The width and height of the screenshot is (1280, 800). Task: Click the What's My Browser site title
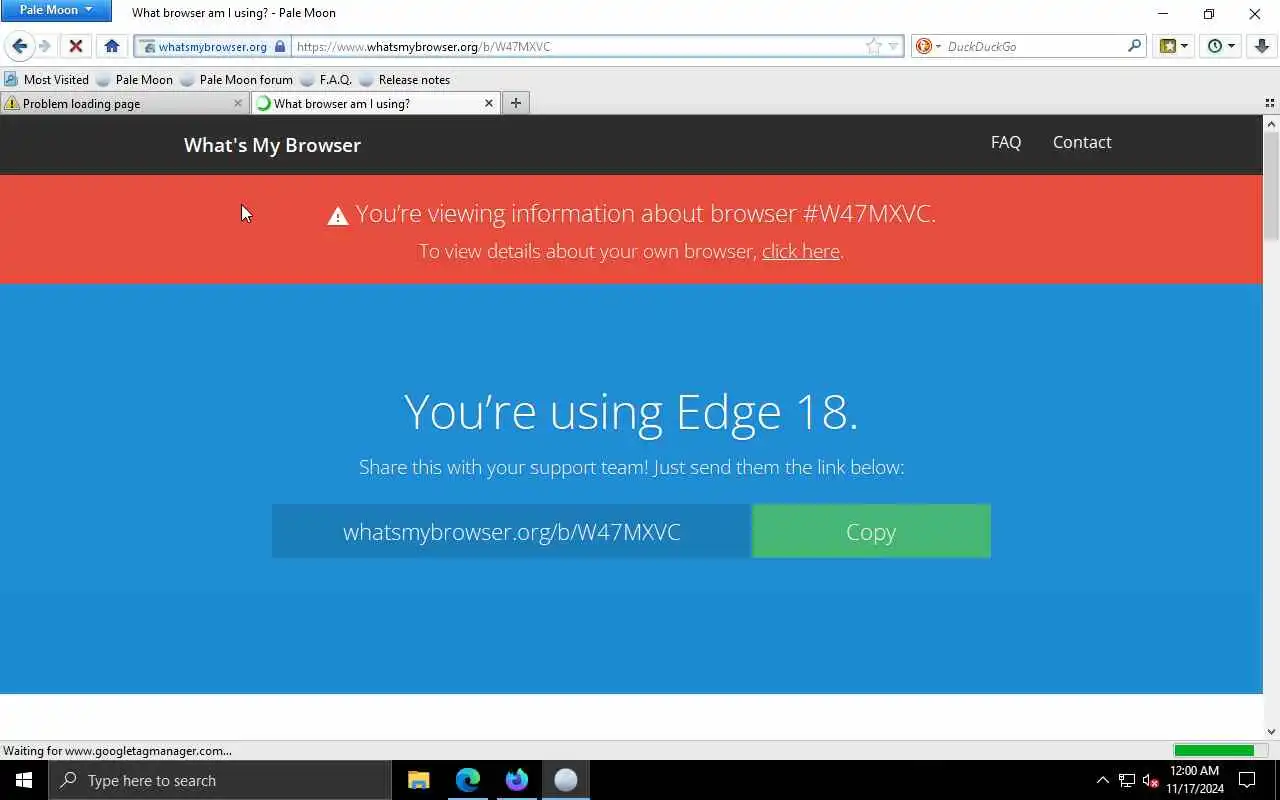click(x=272, y=145)
